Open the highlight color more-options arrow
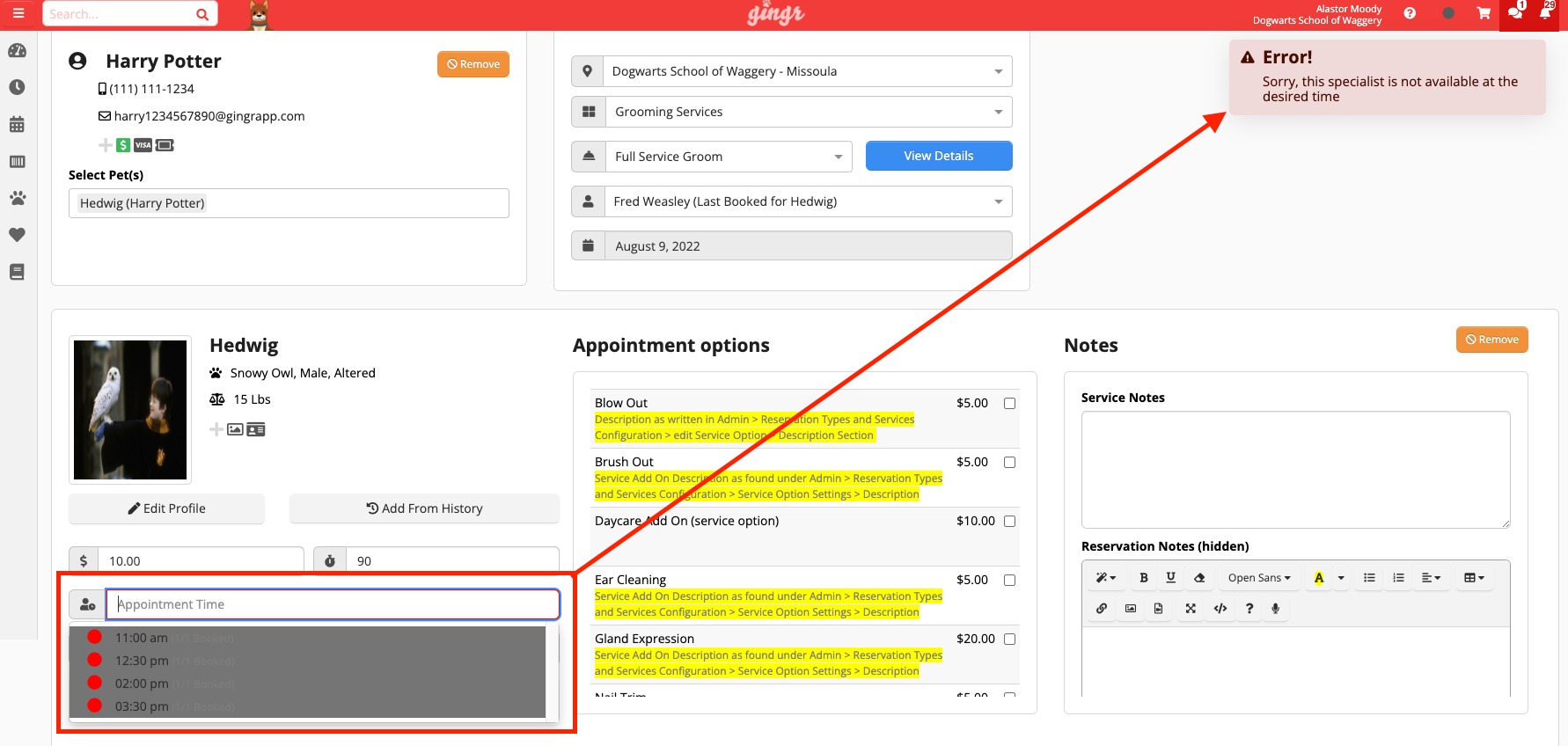This screenshot has width=1568, height=746. pos(1341,578)
